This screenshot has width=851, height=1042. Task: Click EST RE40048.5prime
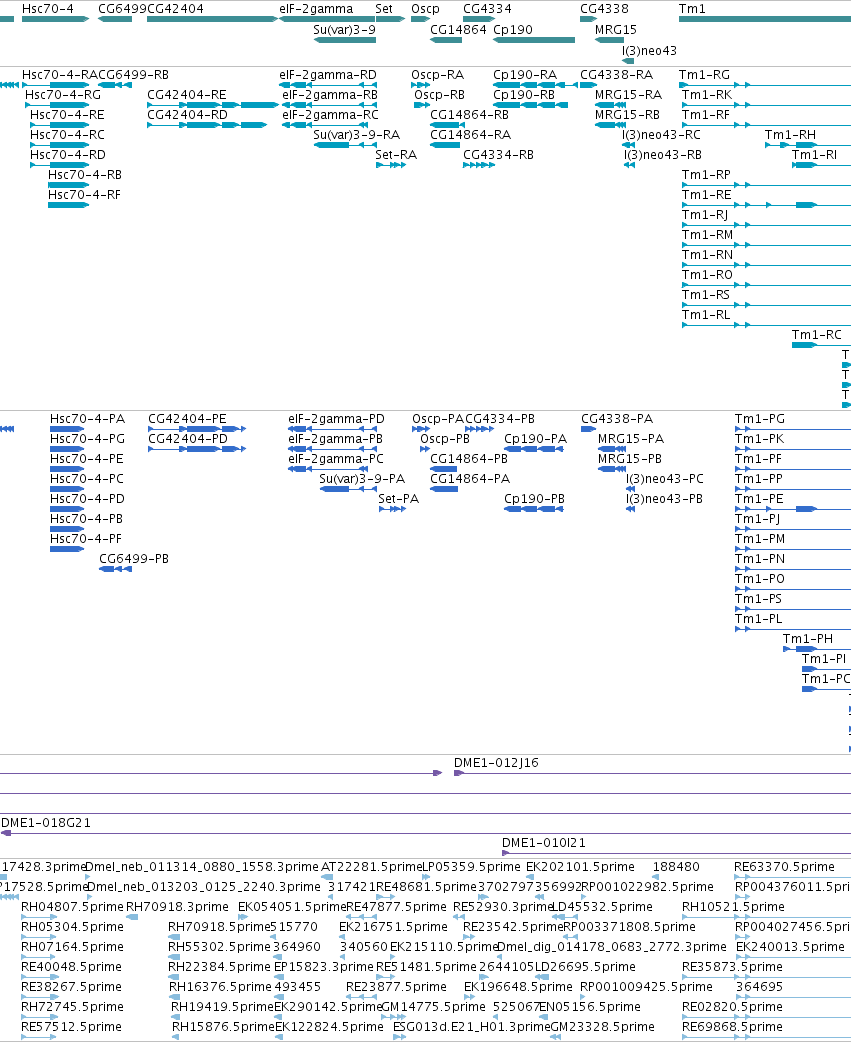click(72, 967)
